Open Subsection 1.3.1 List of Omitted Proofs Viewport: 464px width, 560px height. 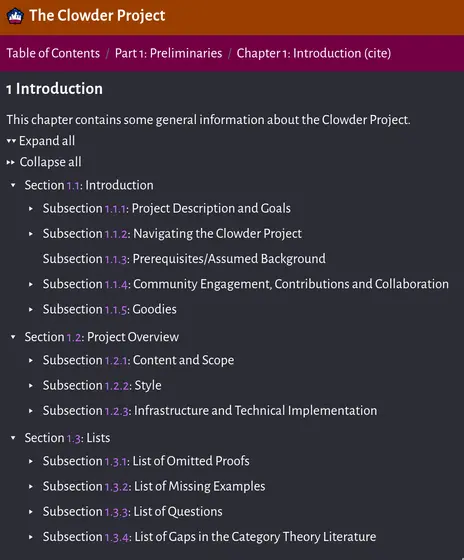pos(146,461)
